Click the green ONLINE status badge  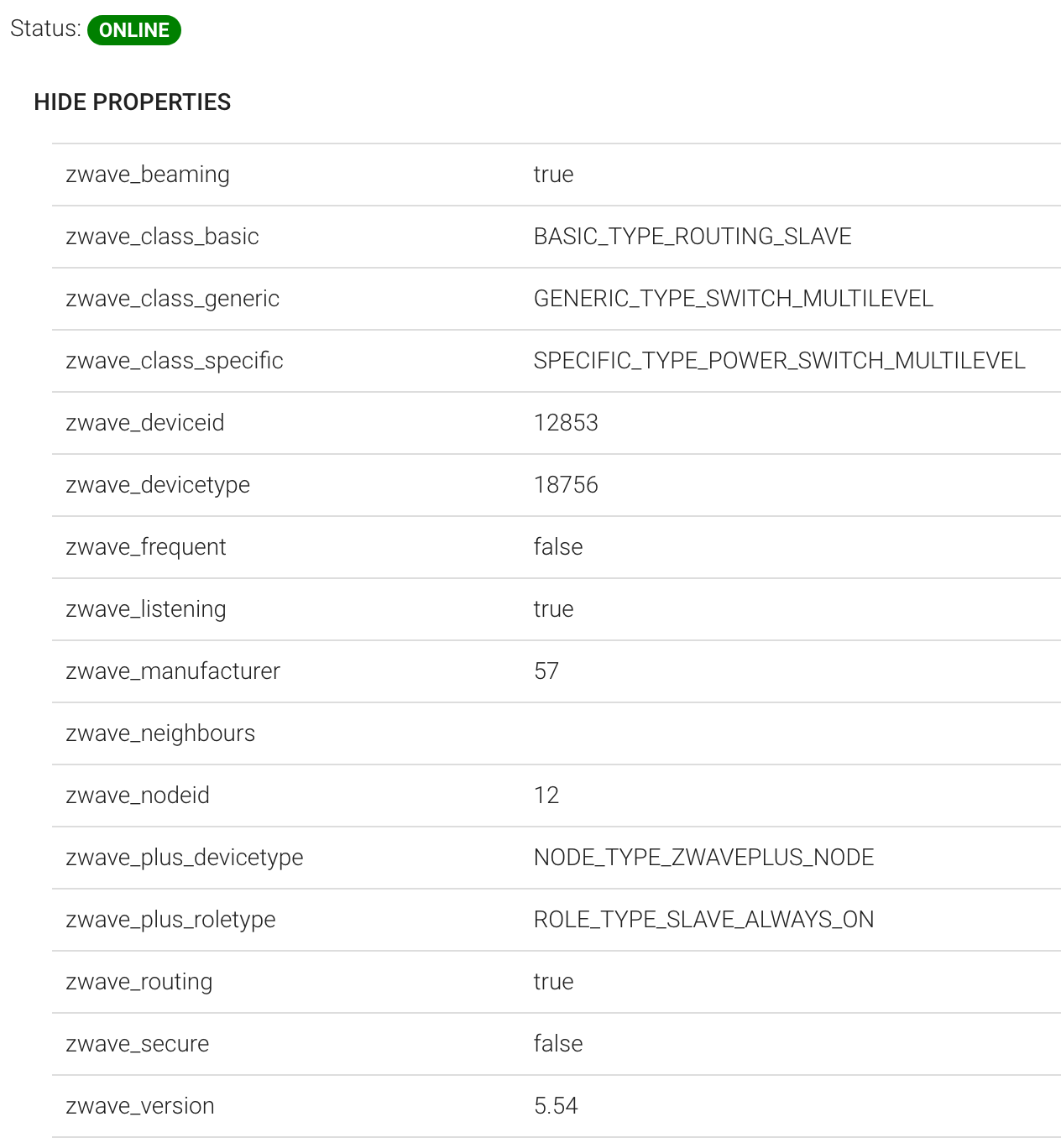click(x=134, y=30)
